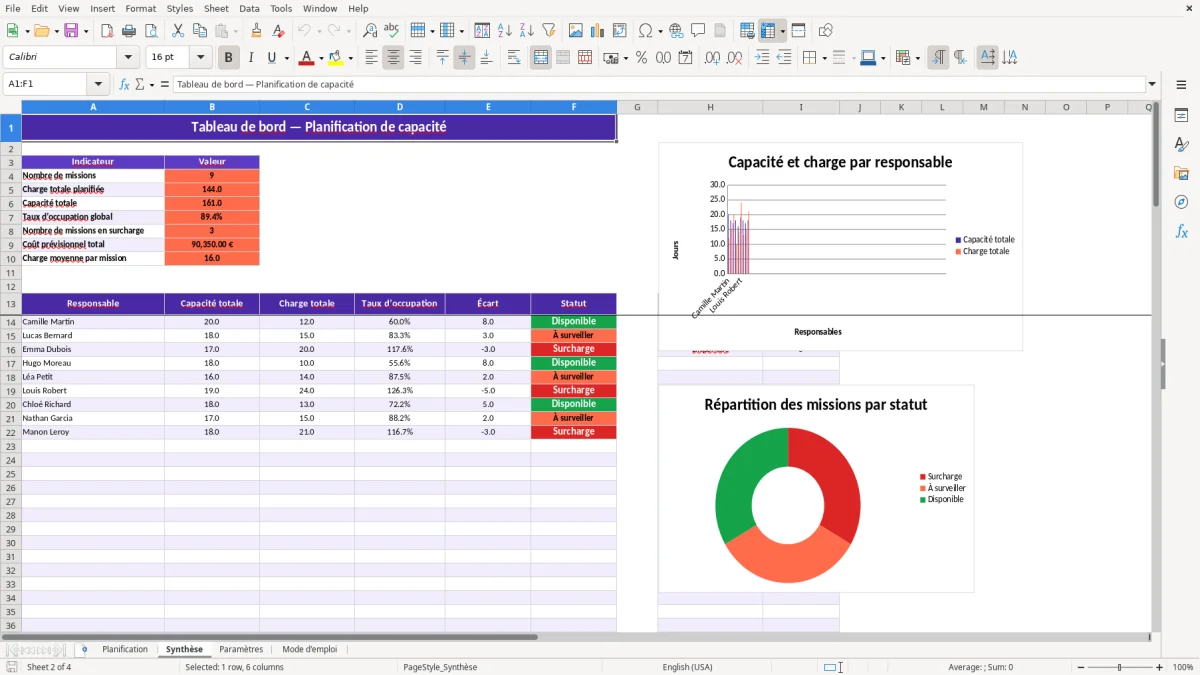Select column header D
Viewport: 1200px width, 675px height.
(x=400, y=107)
